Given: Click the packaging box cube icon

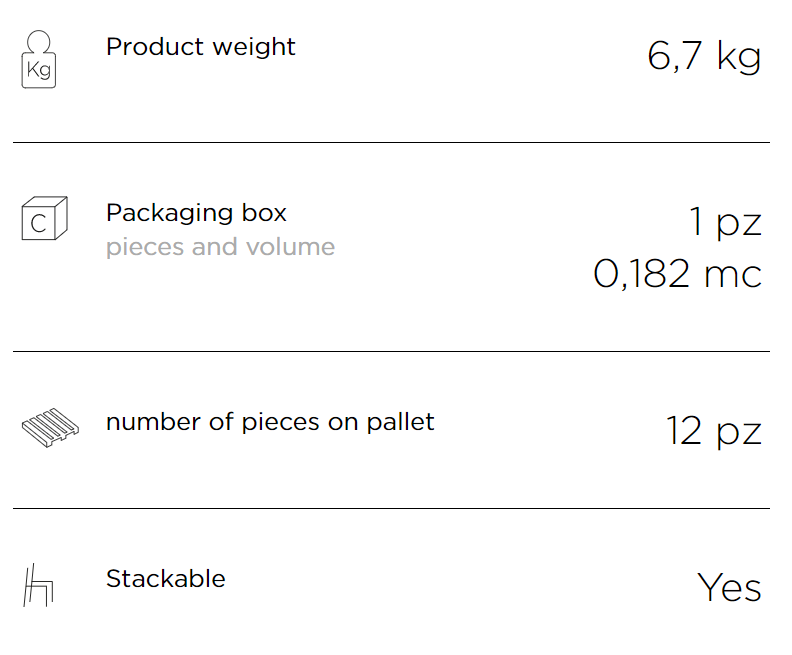Looking at the screenshot, I should [x=44, y=218].
